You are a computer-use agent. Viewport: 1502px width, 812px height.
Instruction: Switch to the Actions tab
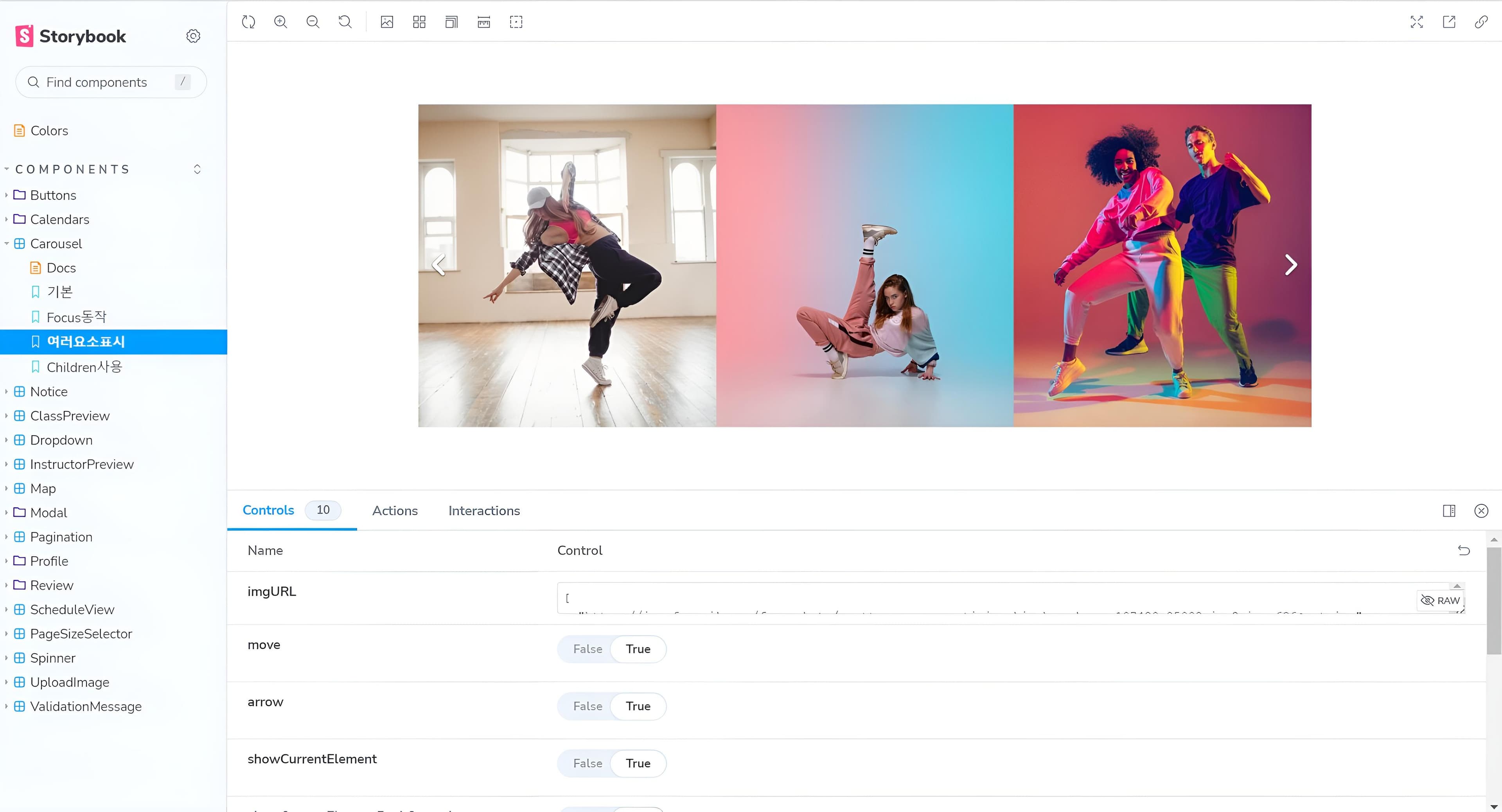(x=395, y=511)
